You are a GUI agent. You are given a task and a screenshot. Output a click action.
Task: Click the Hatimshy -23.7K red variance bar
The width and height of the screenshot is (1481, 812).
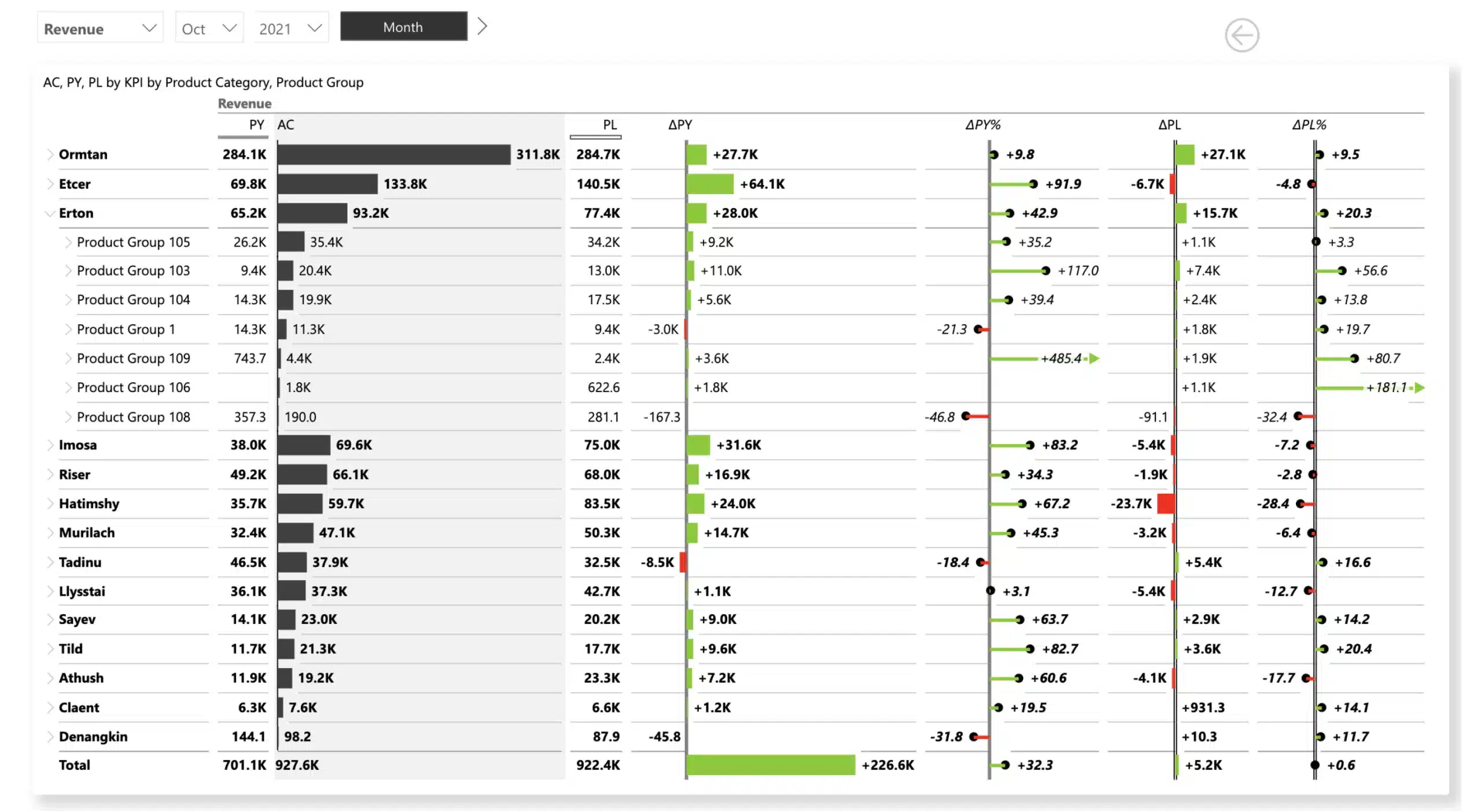(1165, 503)
